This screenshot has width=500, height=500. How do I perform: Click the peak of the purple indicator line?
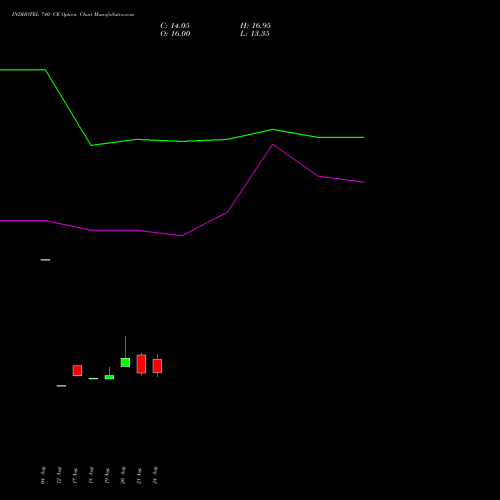click(x=273, y=145)
